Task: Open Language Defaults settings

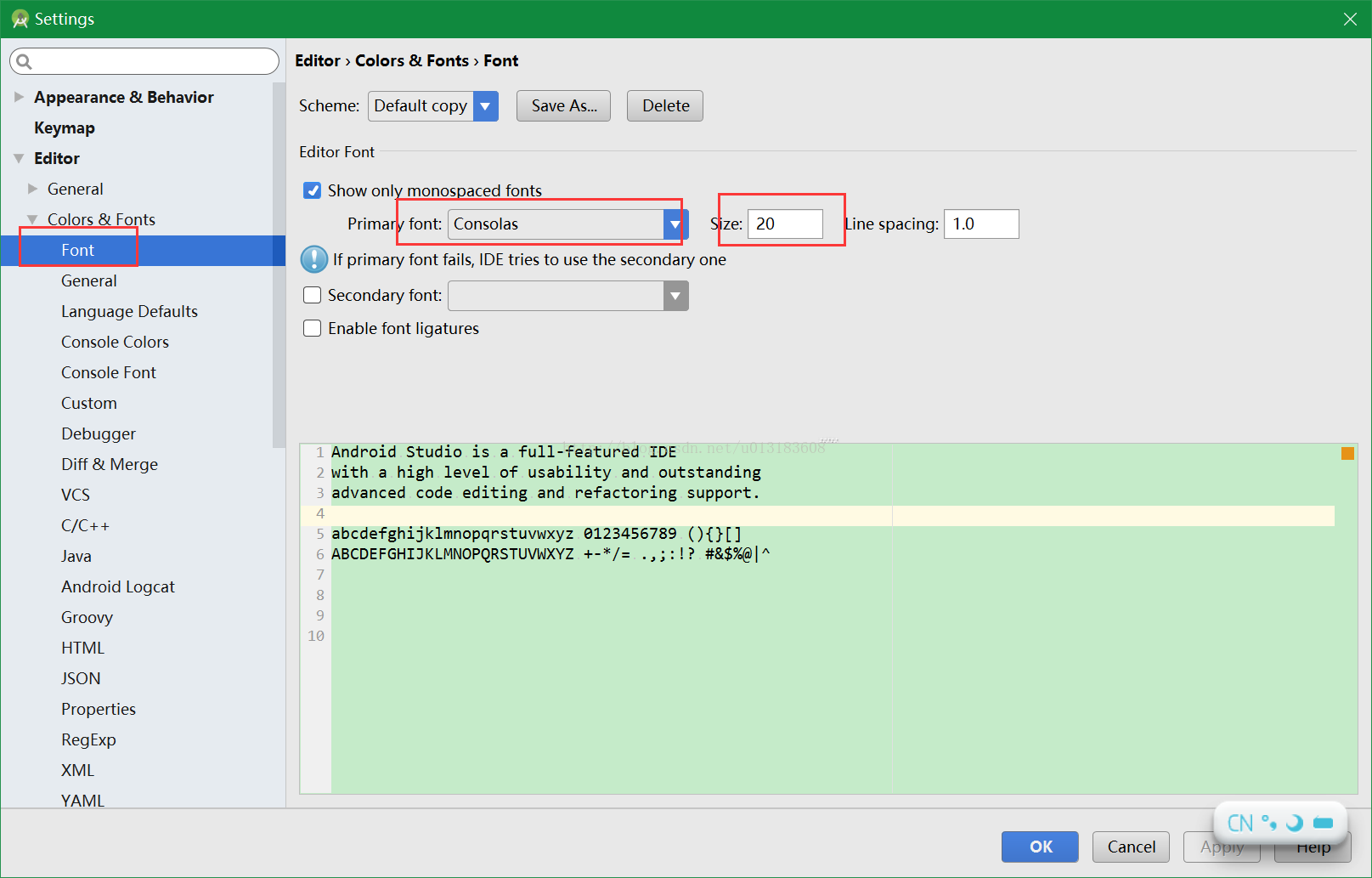Action: pyautogui.click(x=129, y=311)
